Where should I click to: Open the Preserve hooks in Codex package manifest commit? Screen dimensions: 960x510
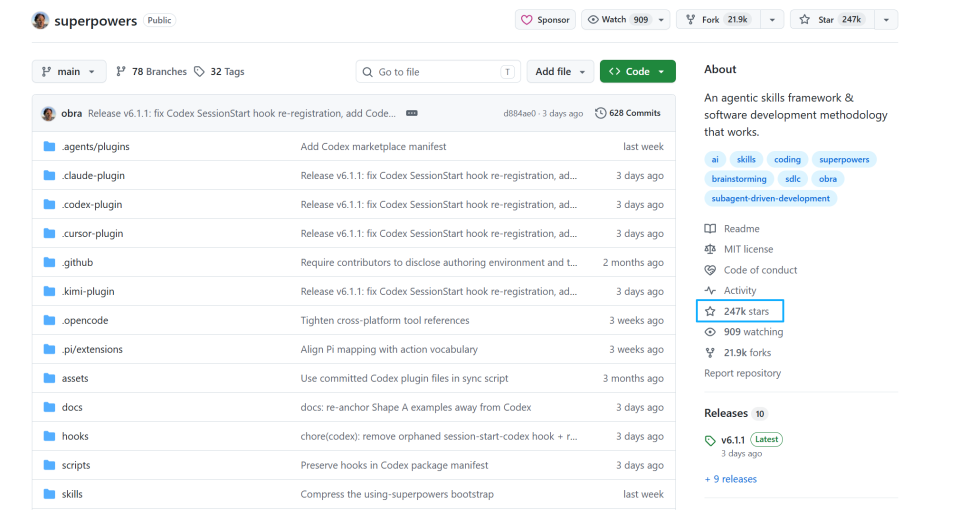(x=394, y=465)
